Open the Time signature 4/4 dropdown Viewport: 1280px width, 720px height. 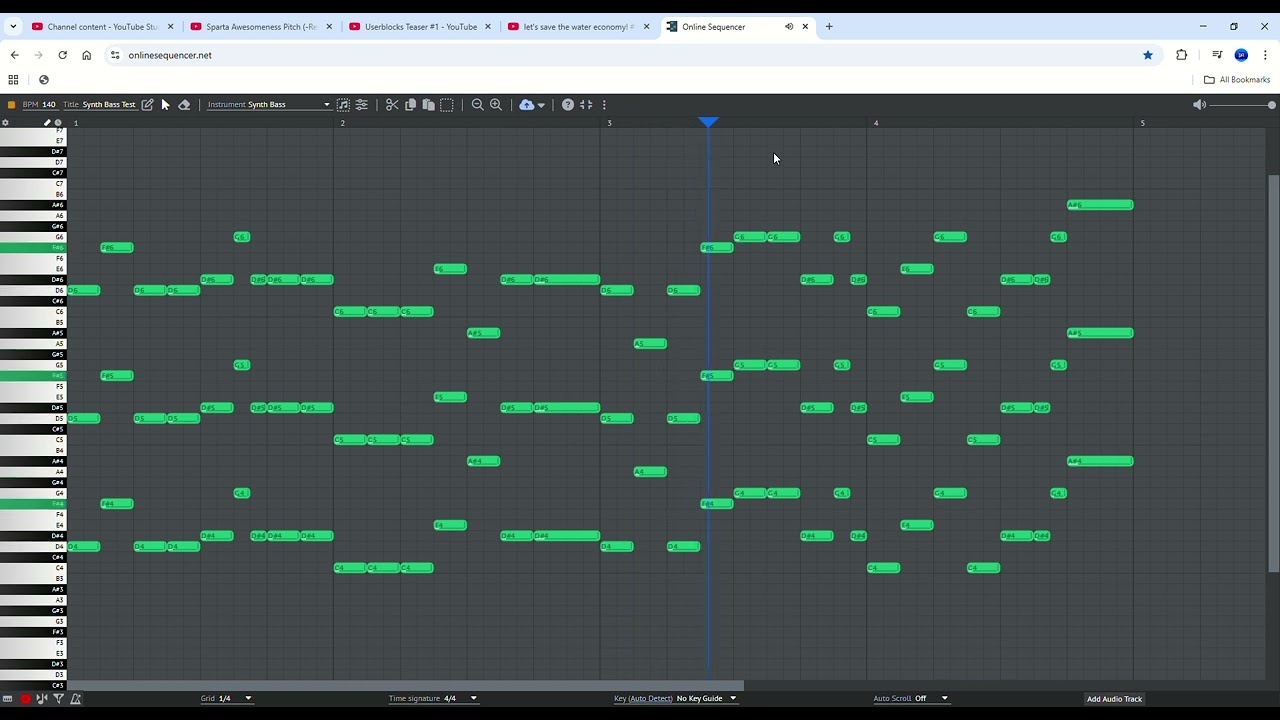(x=433, y=698)
